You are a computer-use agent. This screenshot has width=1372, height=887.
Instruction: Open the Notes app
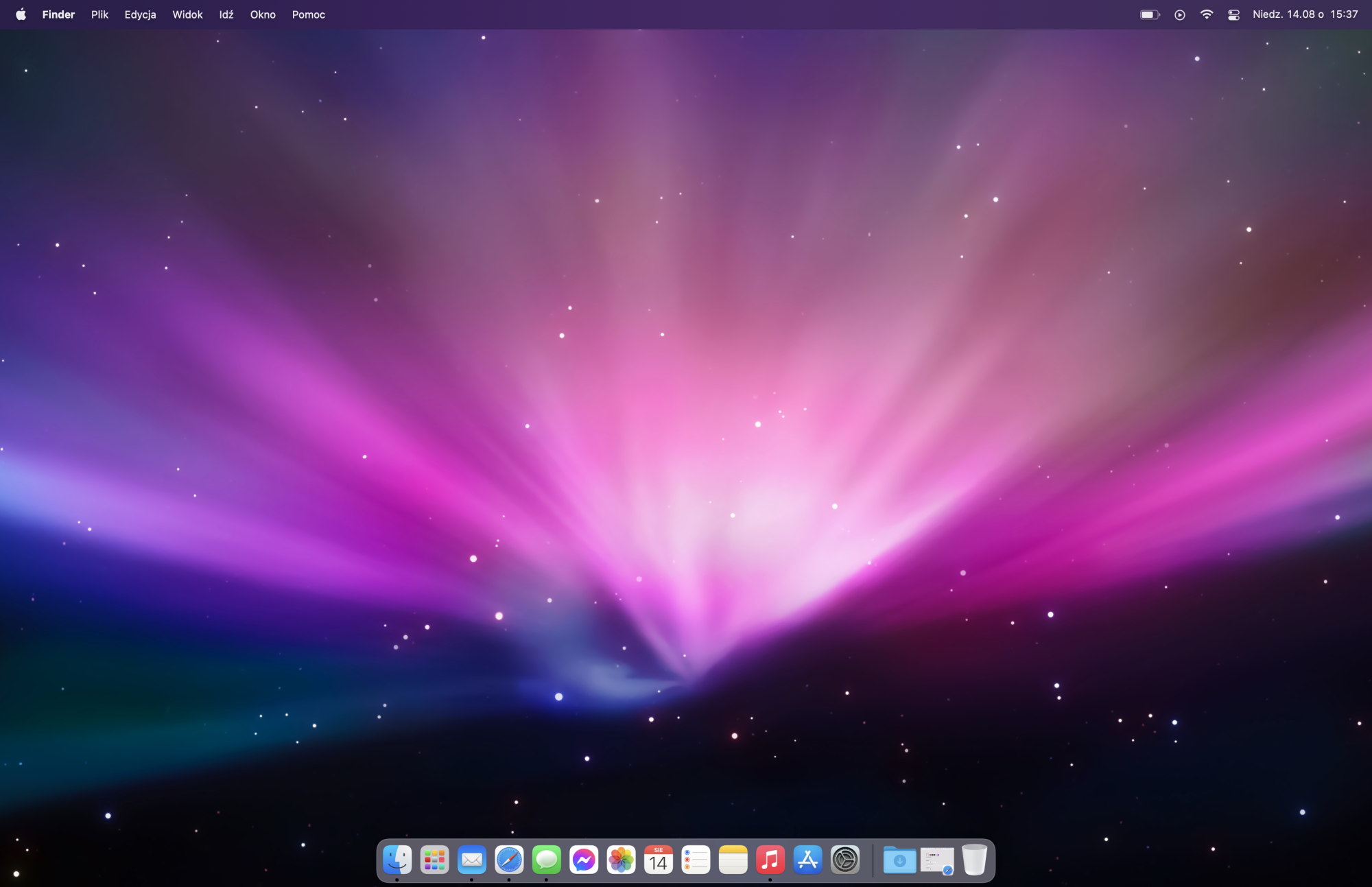click(x=733, y=859)
